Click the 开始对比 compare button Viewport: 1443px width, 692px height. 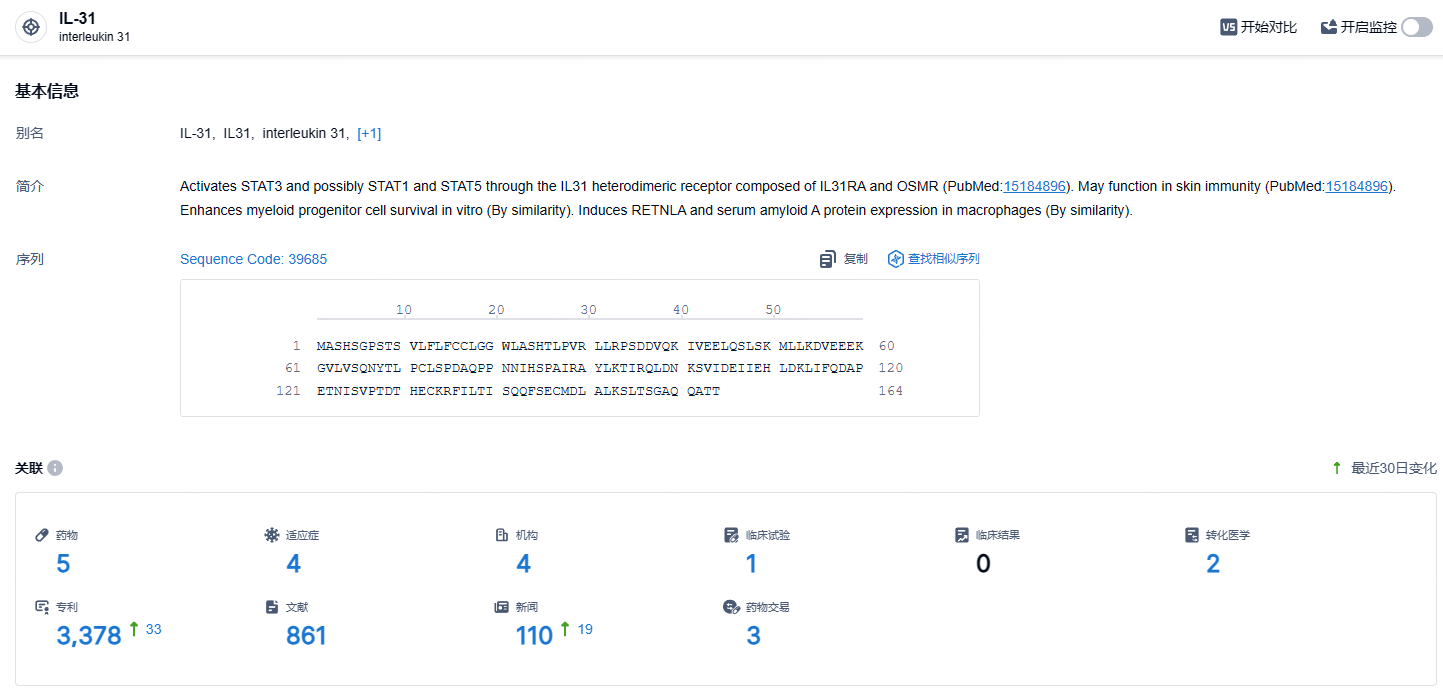click(x=1259, y=27)
